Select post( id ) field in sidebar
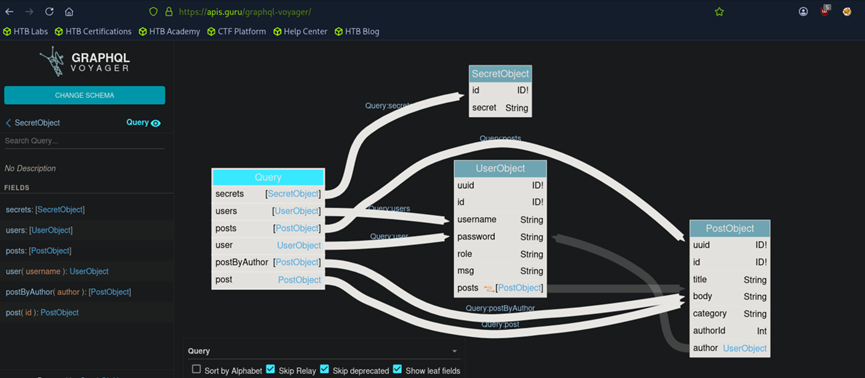865x378 pixels. (x=87, y=312)
